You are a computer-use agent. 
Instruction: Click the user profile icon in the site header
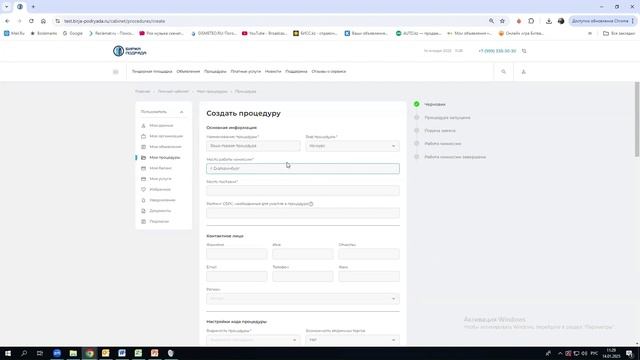pyautogui.click(x=524, y=72)
